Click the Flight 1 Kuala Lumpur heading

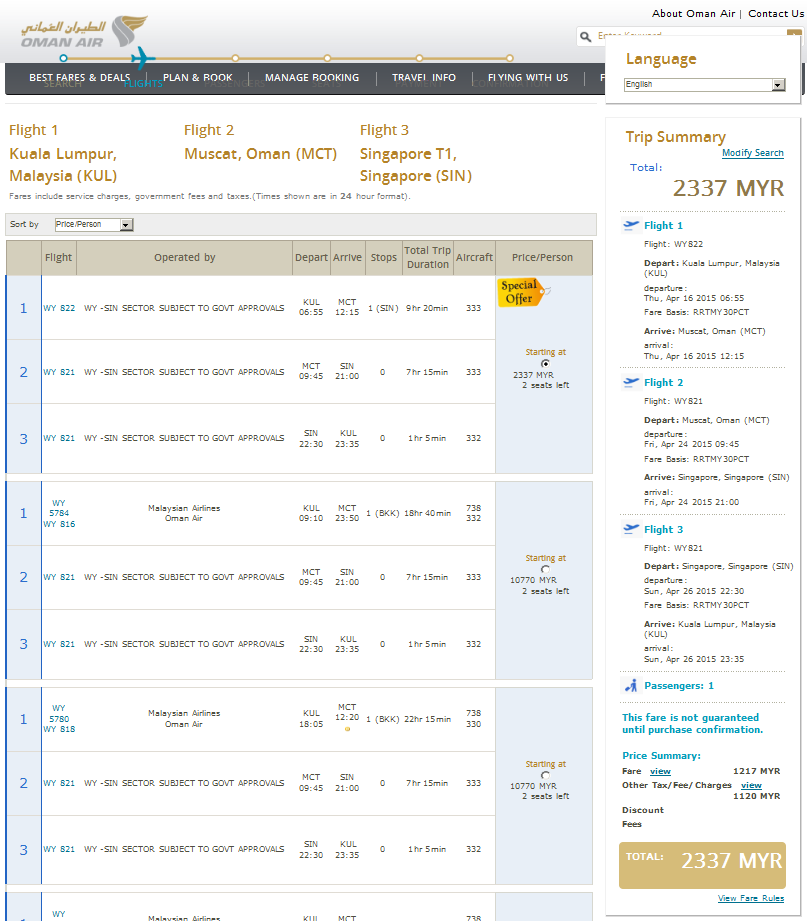pos(63,153)
